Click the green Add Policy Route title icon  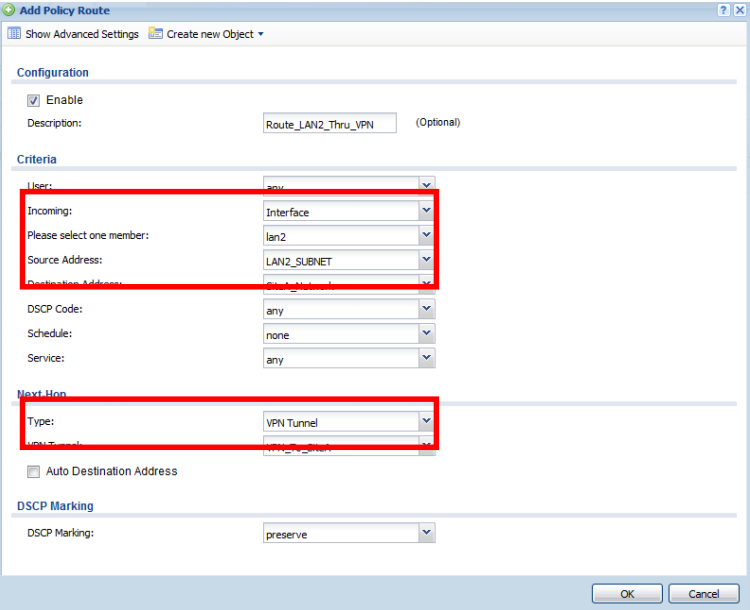9,10
